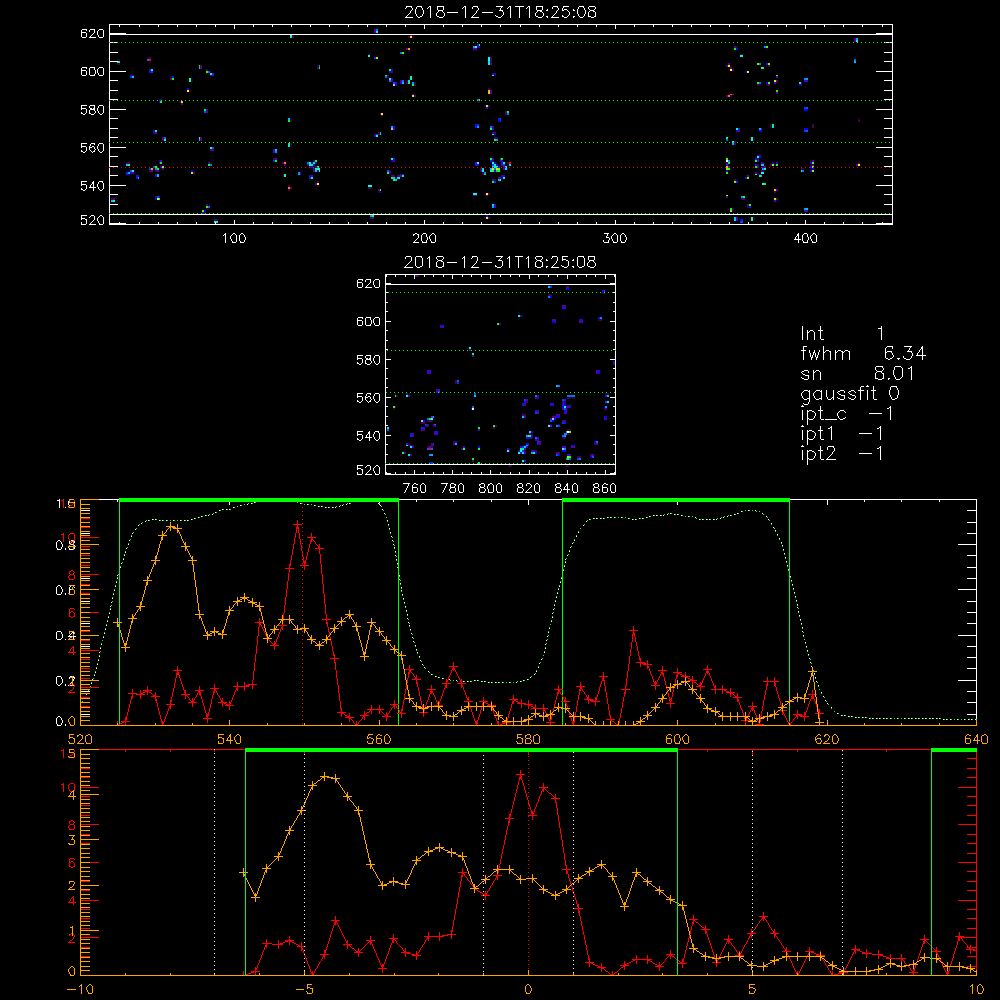1000x1000 pixels.
Task: Click the 'ipt_c -1' value
Action: [x=847, y=414]
